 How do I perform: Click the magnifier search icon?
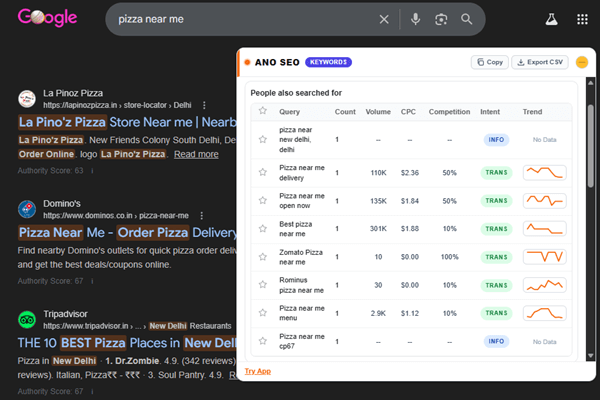coord(466,19)
